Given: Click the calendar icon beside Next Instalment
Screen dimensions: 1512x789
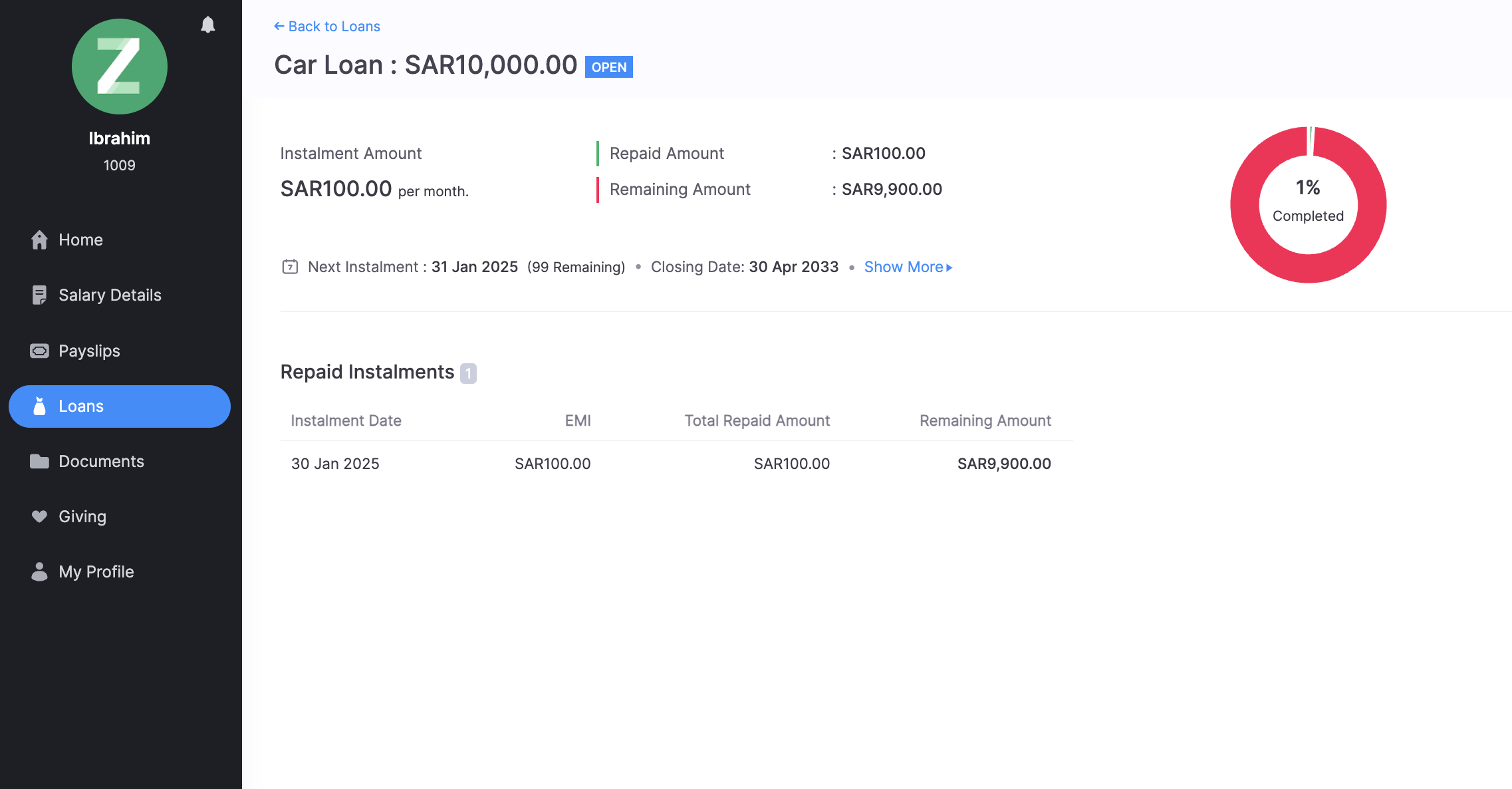Looking at the screenshot, I should pos(290,267).
